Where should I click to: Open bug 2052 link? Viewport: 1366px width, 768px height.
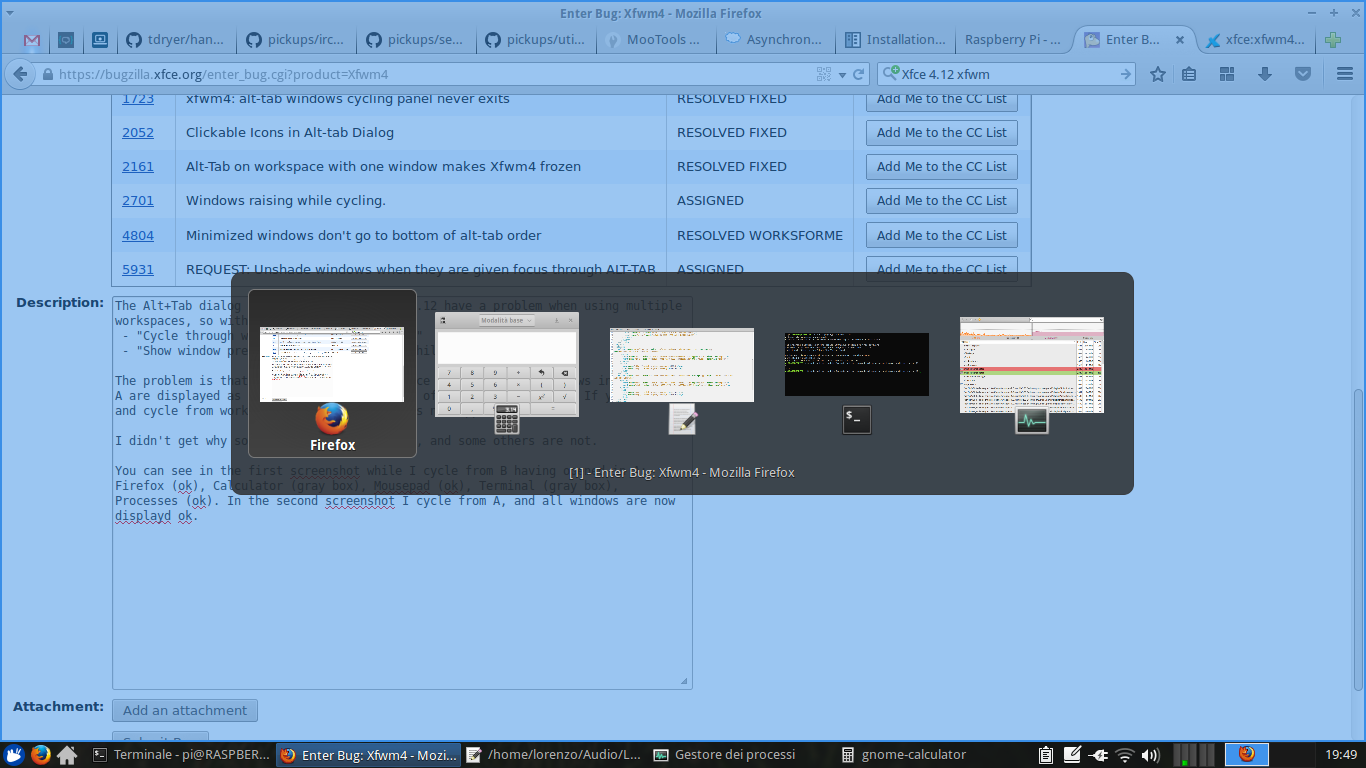(x=138, y=132)
